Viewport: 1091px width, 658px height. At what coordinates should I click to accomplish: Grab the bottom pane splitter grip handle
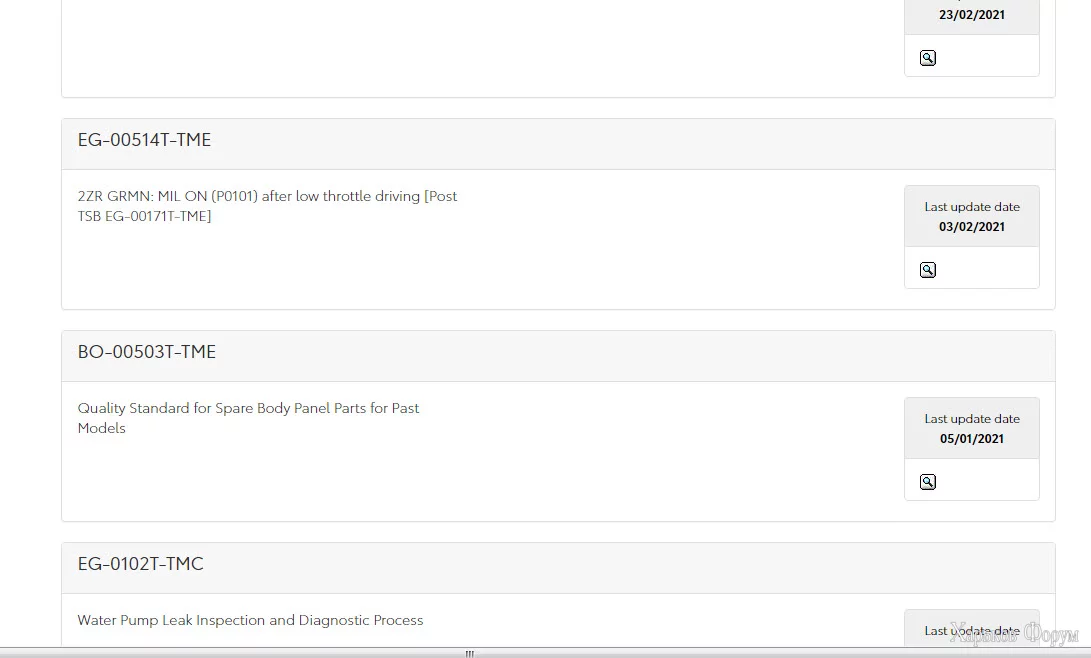coord(469,654)
